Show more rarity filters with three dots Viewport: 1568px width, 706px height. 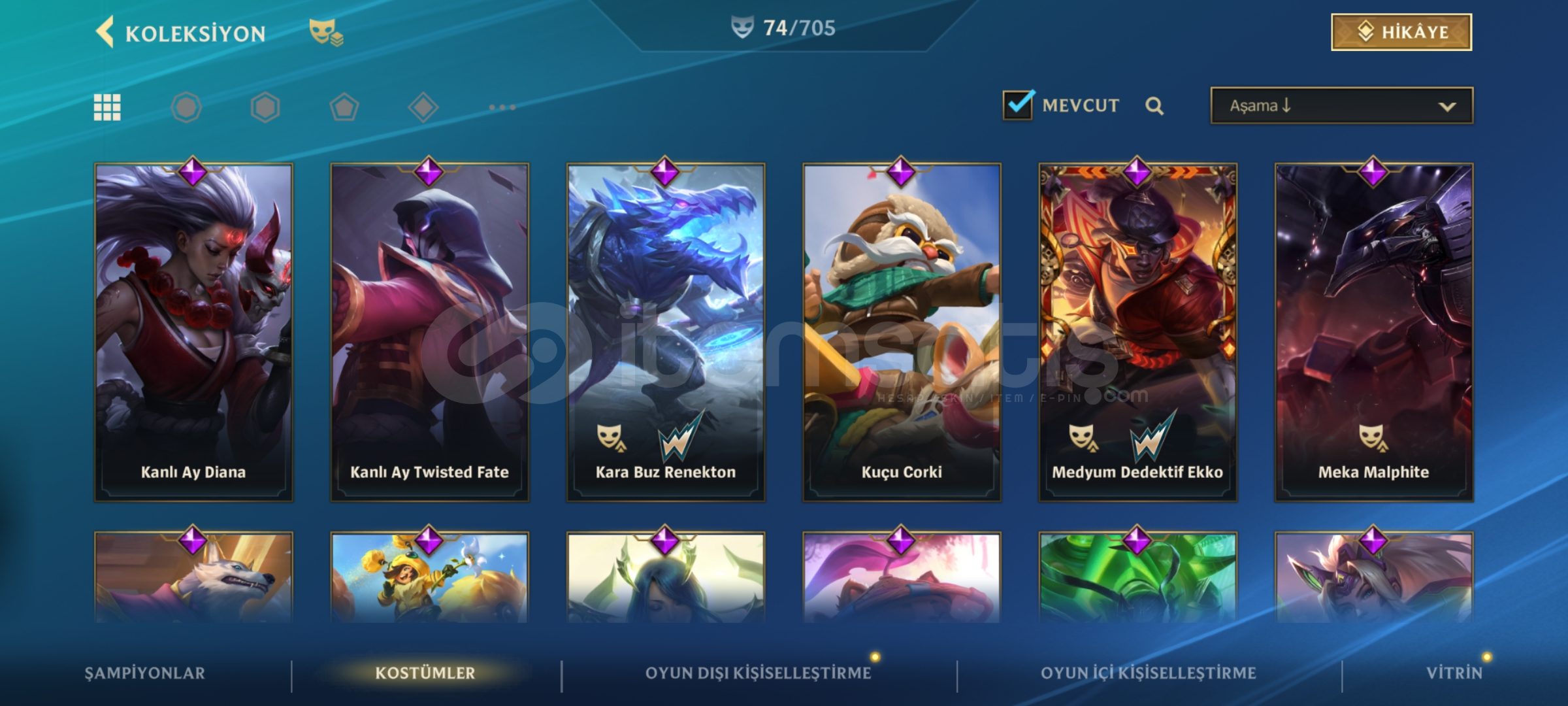[502, 107]
